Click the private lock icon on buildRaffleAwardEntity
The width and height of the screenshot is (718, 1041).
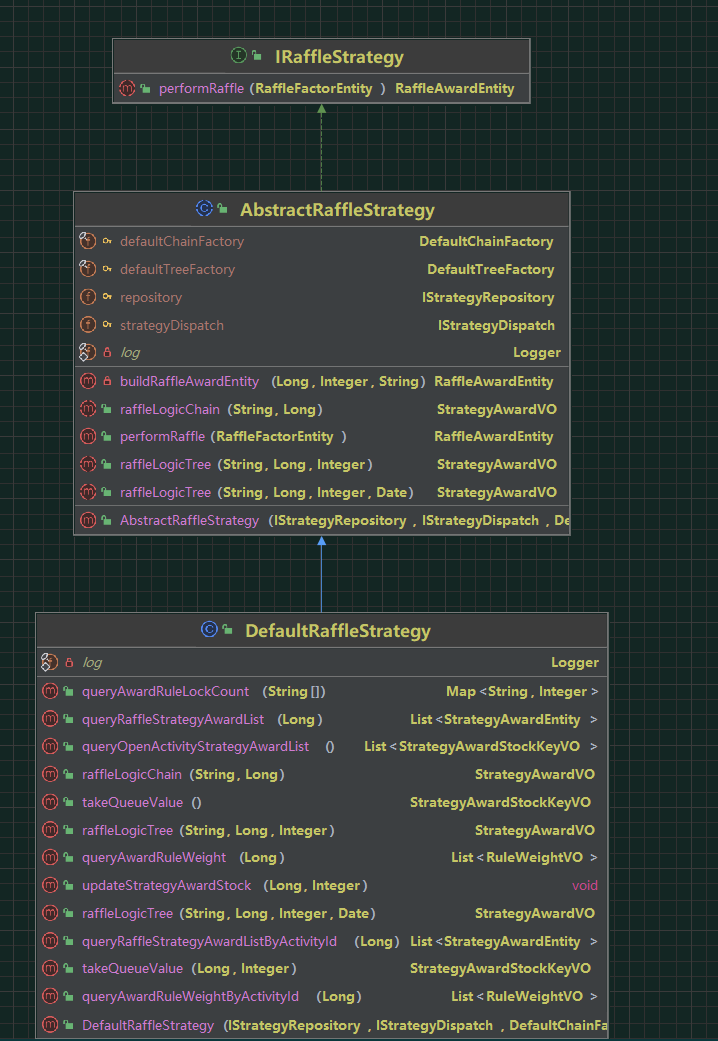(x=107, y=381)
